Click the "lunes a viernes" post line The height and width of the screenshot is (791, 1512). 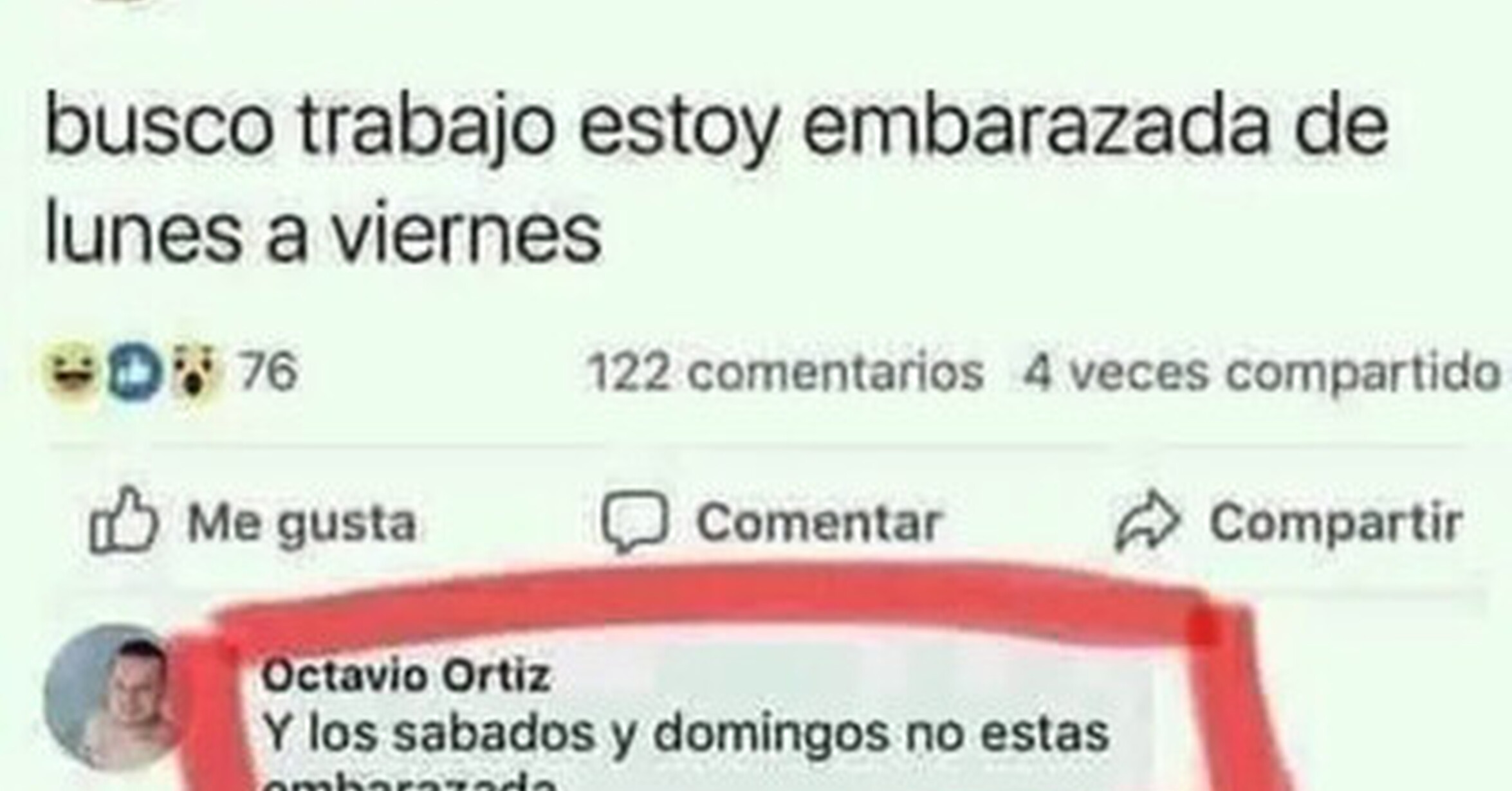[x=323, y=234]
